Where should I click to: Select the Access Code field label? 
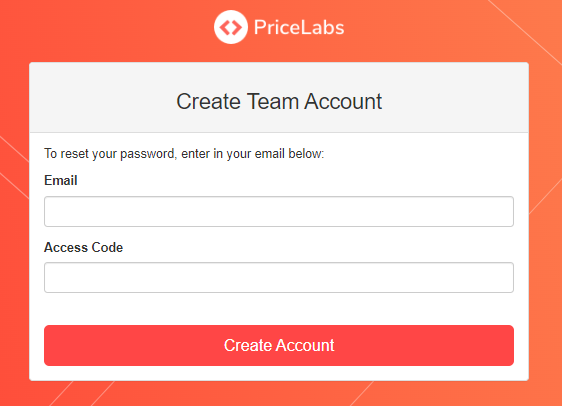point(84,247)
